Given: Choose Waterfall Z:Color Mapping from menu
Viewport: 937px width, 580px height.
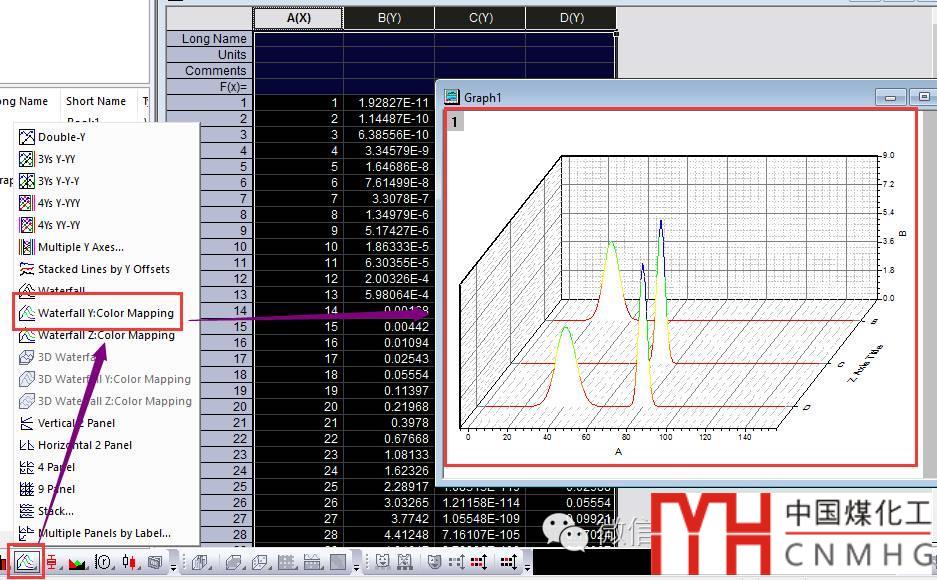Looking at the screenshot, I should coord(105,335).
